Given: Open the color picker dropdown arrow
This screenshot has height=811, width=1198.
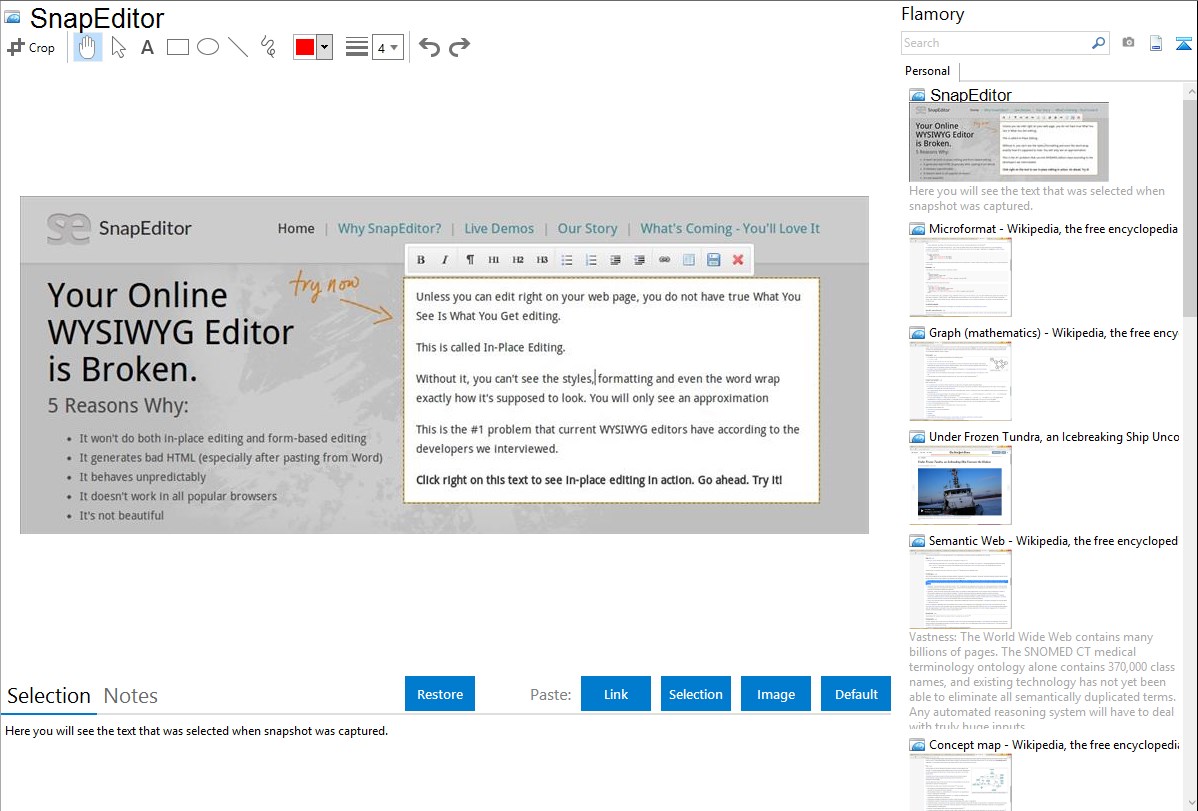Looking at the screenshot, I should pyautogui.click(x=324, y=47).
